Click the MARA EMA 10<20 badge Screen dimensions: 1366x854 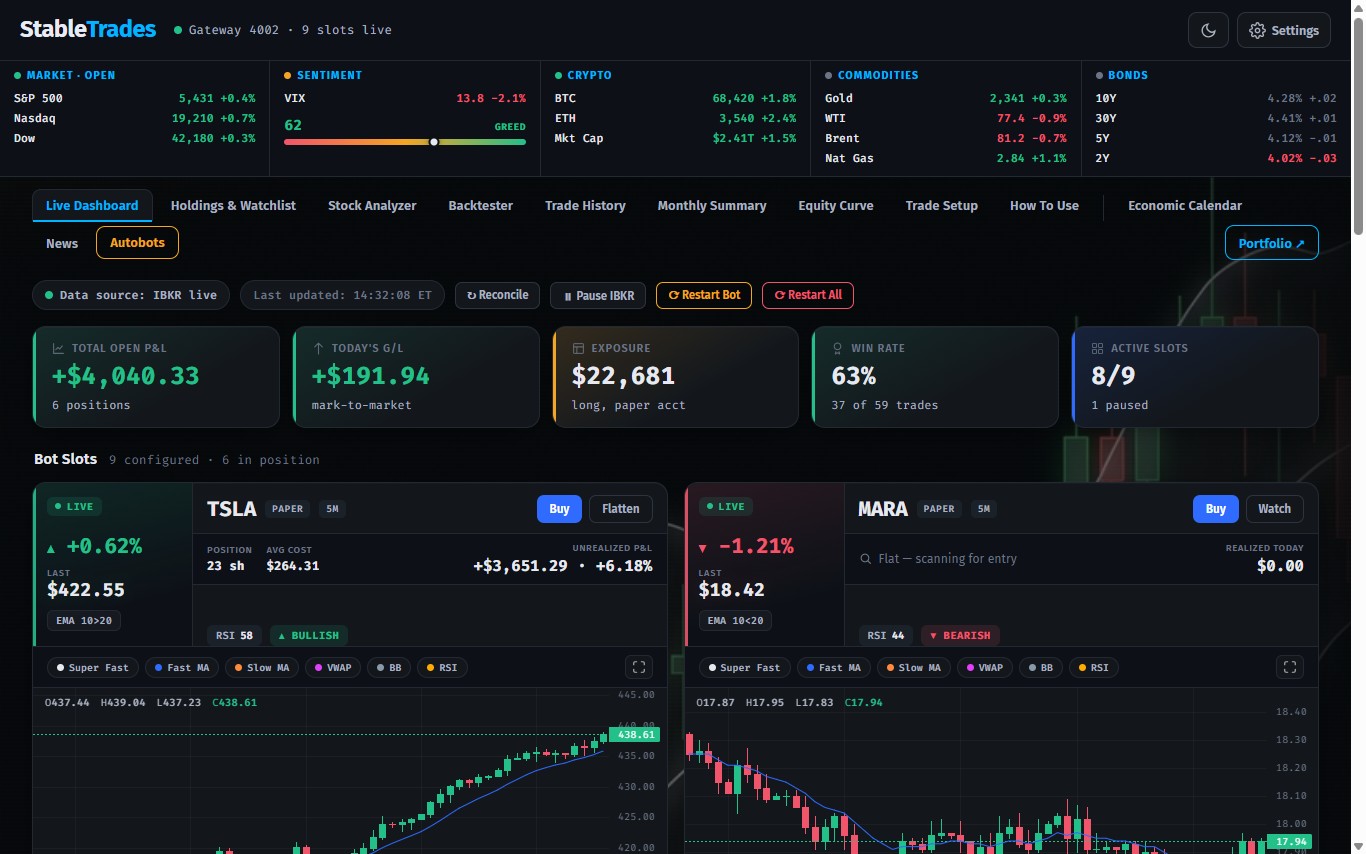(736, 621)
